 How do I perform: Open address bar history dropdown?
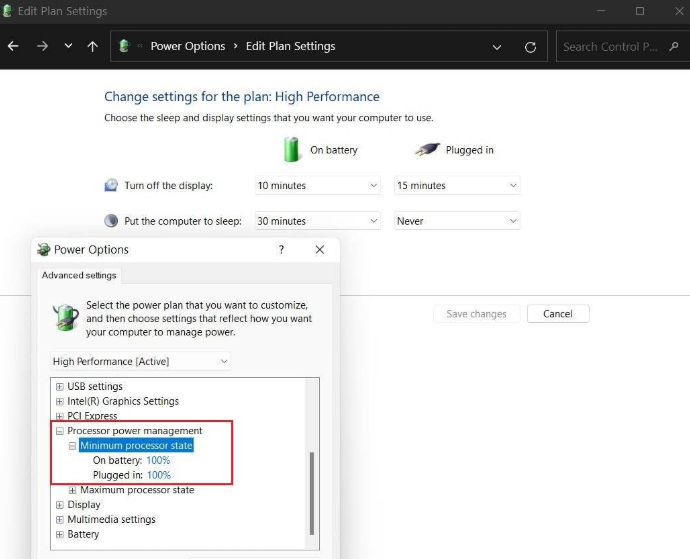point(497,47)
